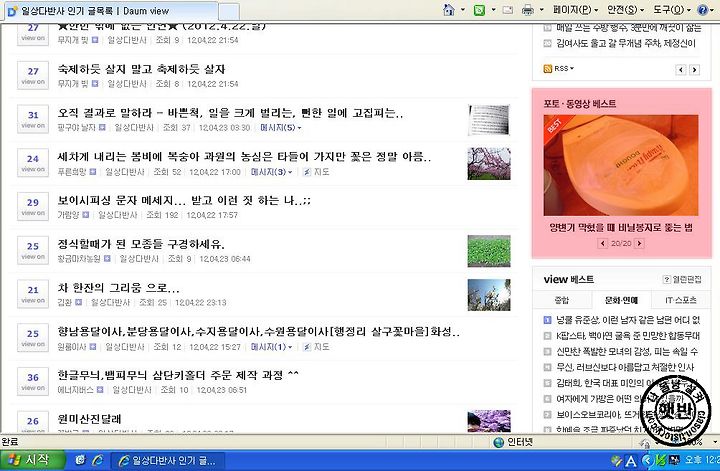This screenshot has width=720, height=471.
Task: Click blog icon next to 에너자버스
Action: point(100,390)
